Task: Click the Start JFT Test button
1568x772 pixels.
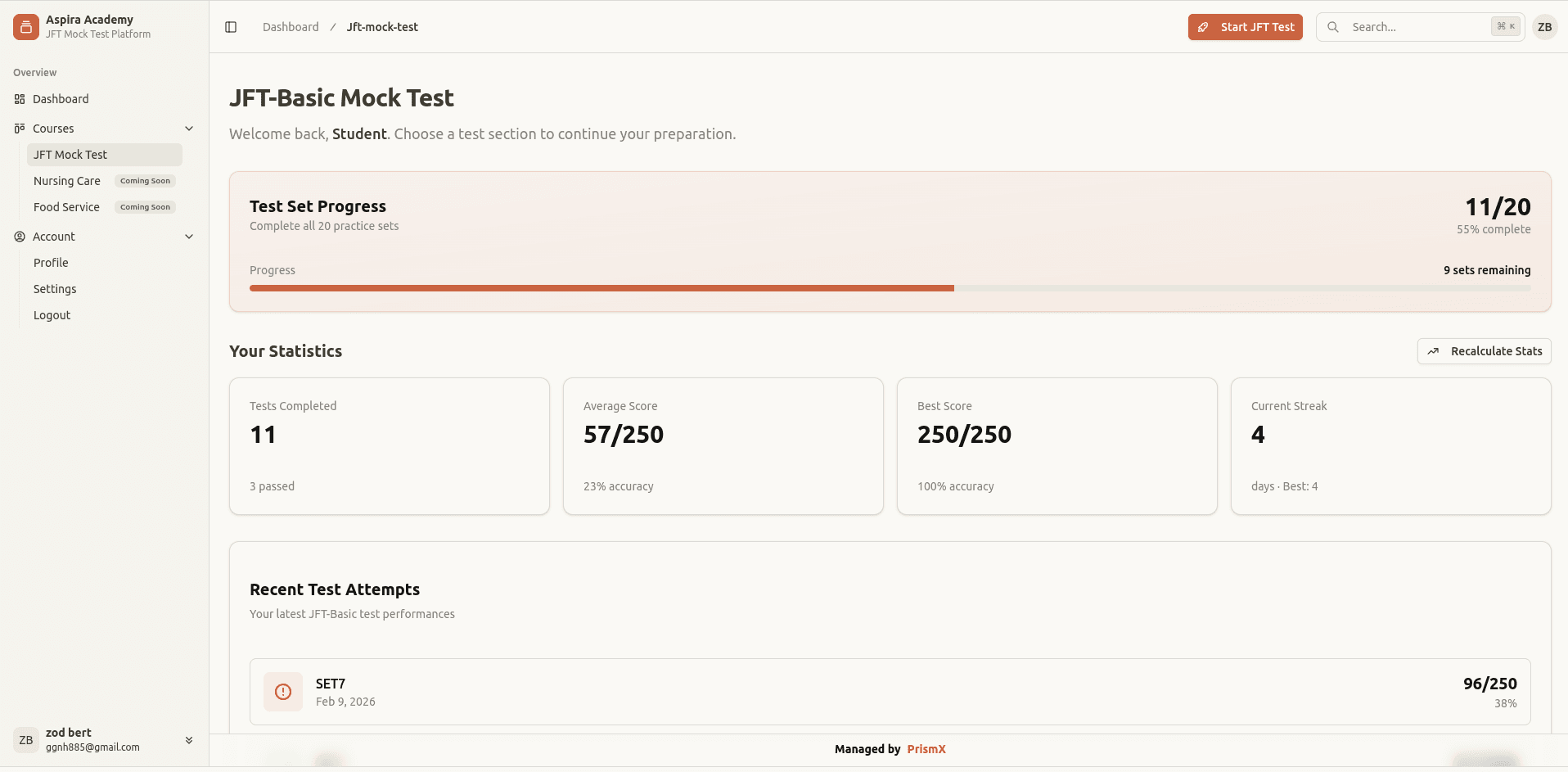Action: pyautogui.click(x=1245, y=27)
